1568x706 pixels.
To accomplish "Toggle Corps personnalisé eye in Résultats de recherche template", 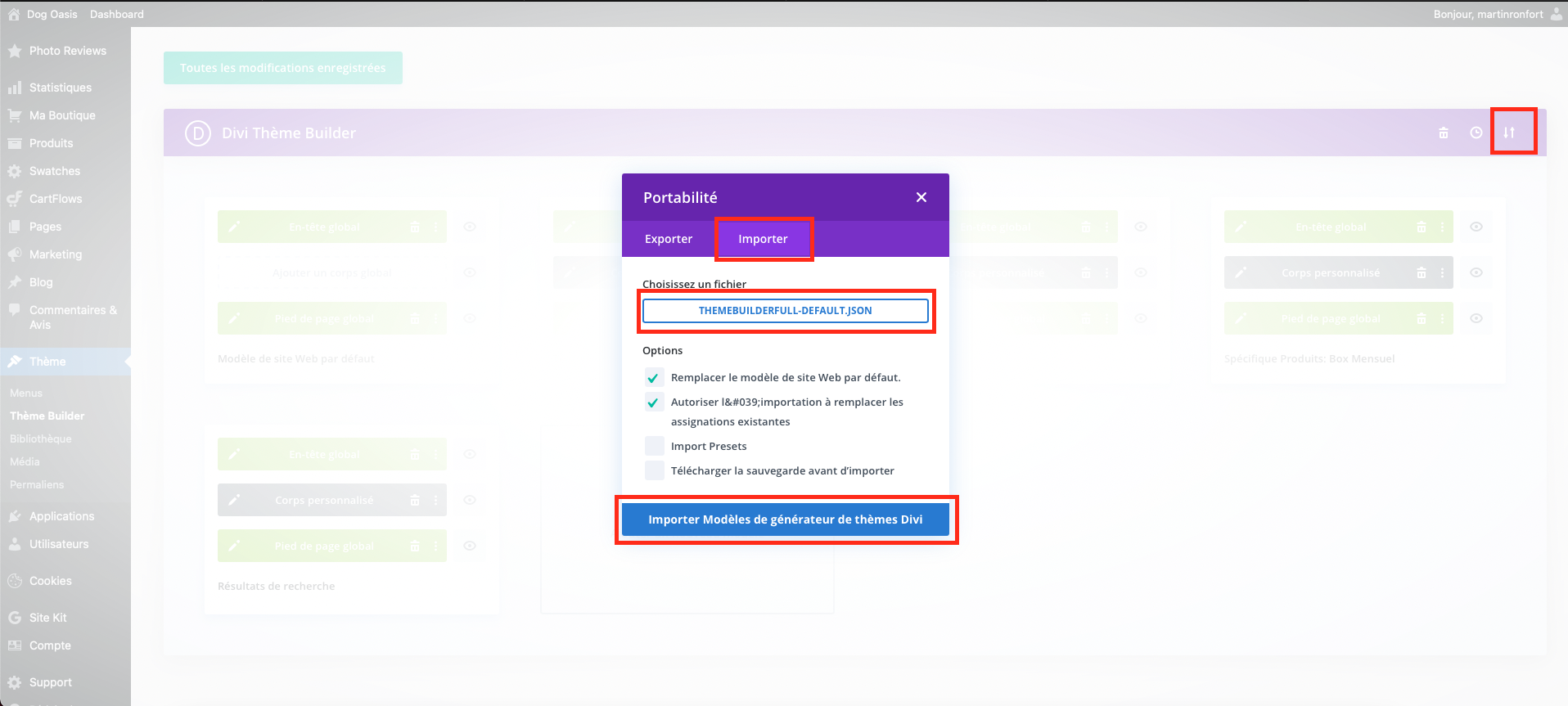I will click(x=470, y=500).
